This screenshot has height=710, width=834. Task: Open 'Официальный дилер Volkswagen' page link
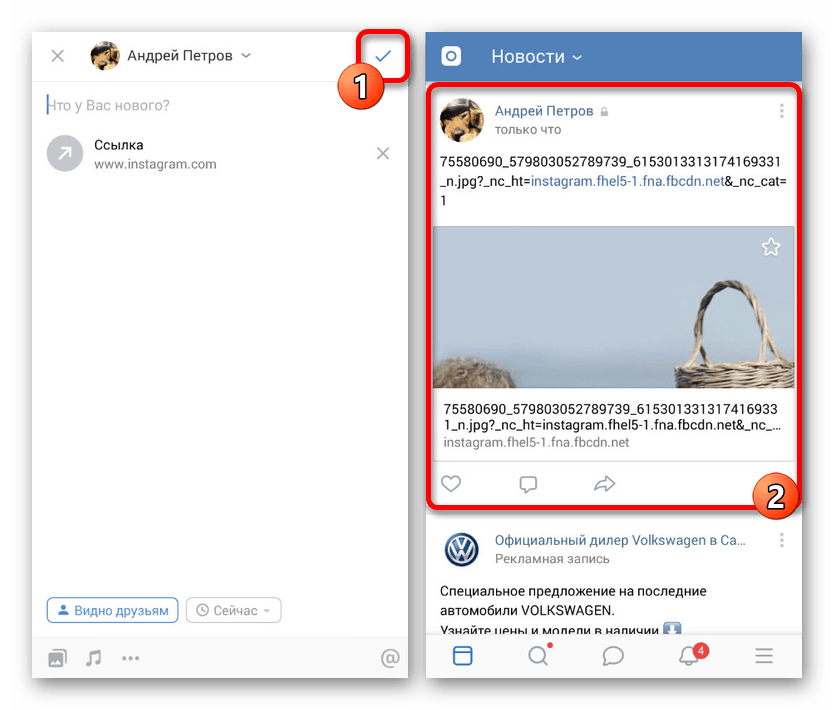coord(620,540)
